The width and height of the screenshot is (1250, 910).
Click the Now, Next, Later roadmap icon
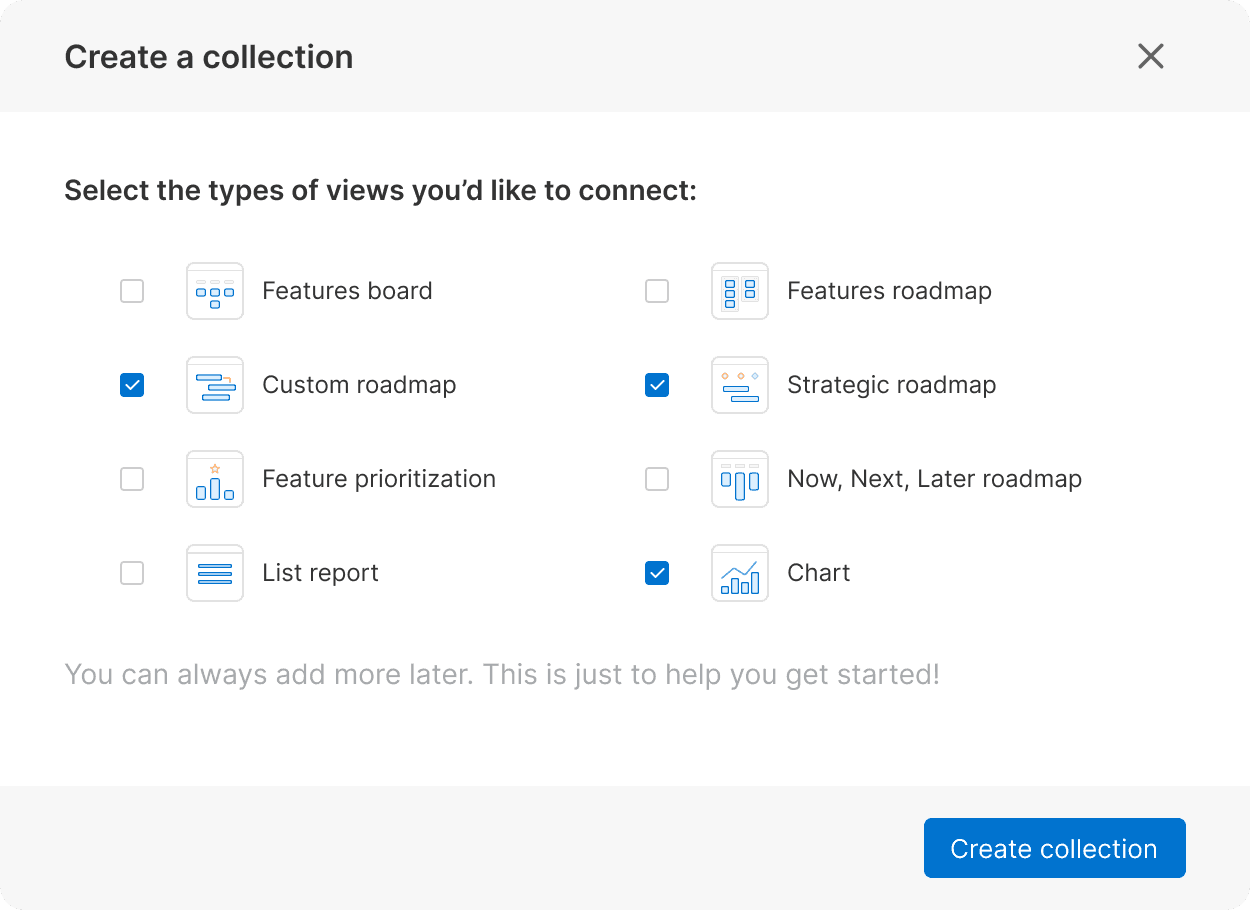pos(740,479)
